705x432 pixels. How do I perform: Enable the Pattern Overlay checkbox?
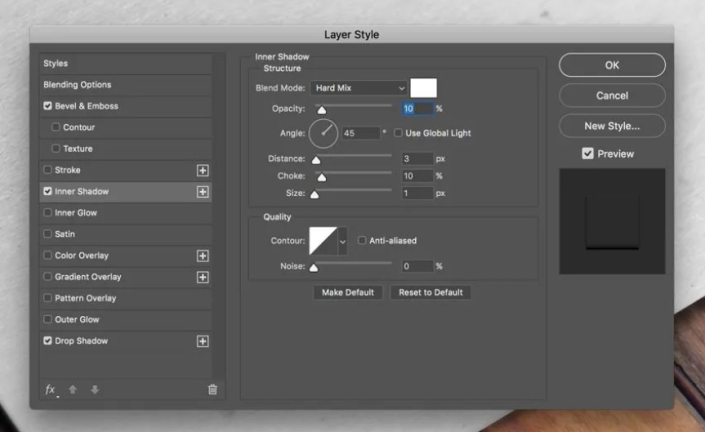48,298
